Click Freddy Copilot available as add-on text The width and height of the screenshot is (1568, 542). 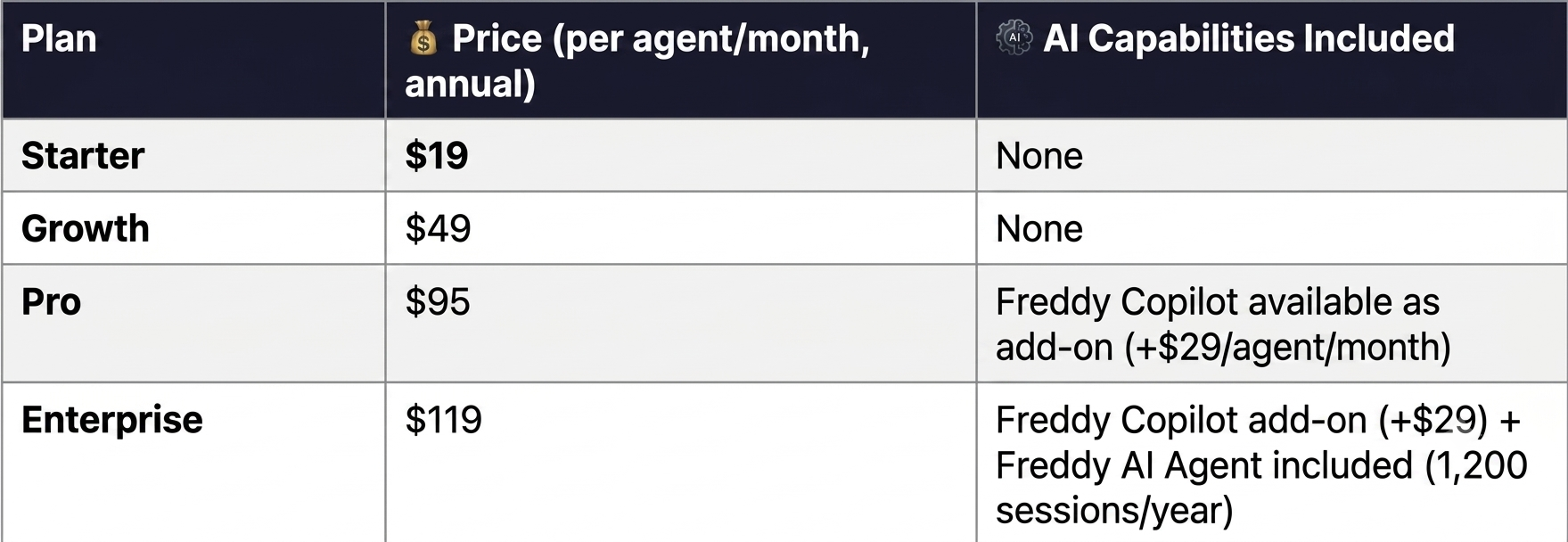[1218, 324]
